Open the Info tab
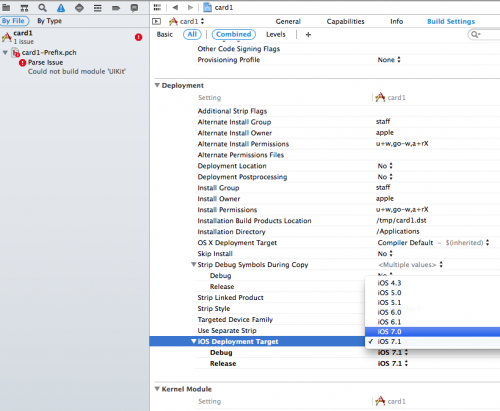 click(396, 22)
